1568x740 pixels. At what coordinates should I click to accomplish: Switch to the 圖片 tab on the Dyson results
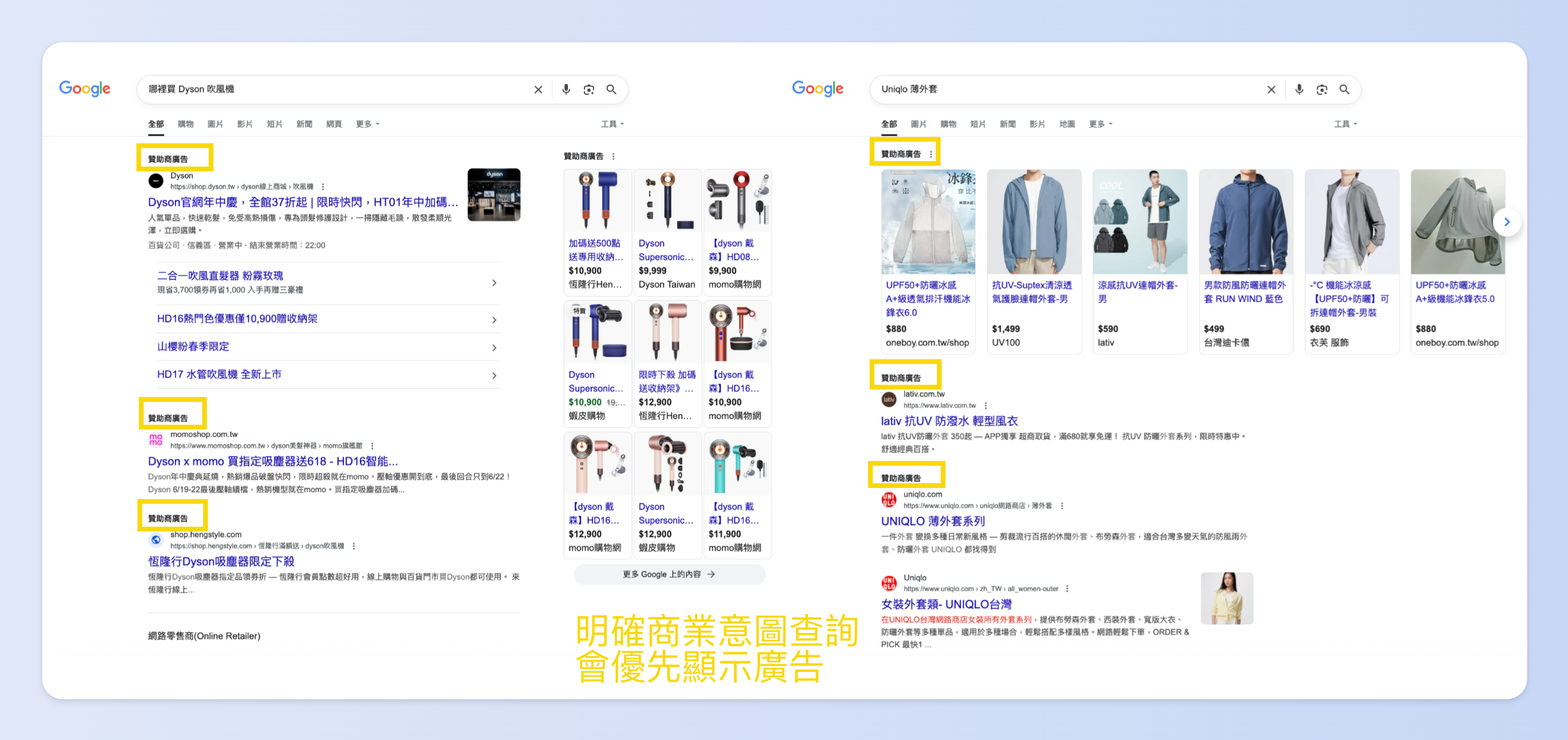215,124
